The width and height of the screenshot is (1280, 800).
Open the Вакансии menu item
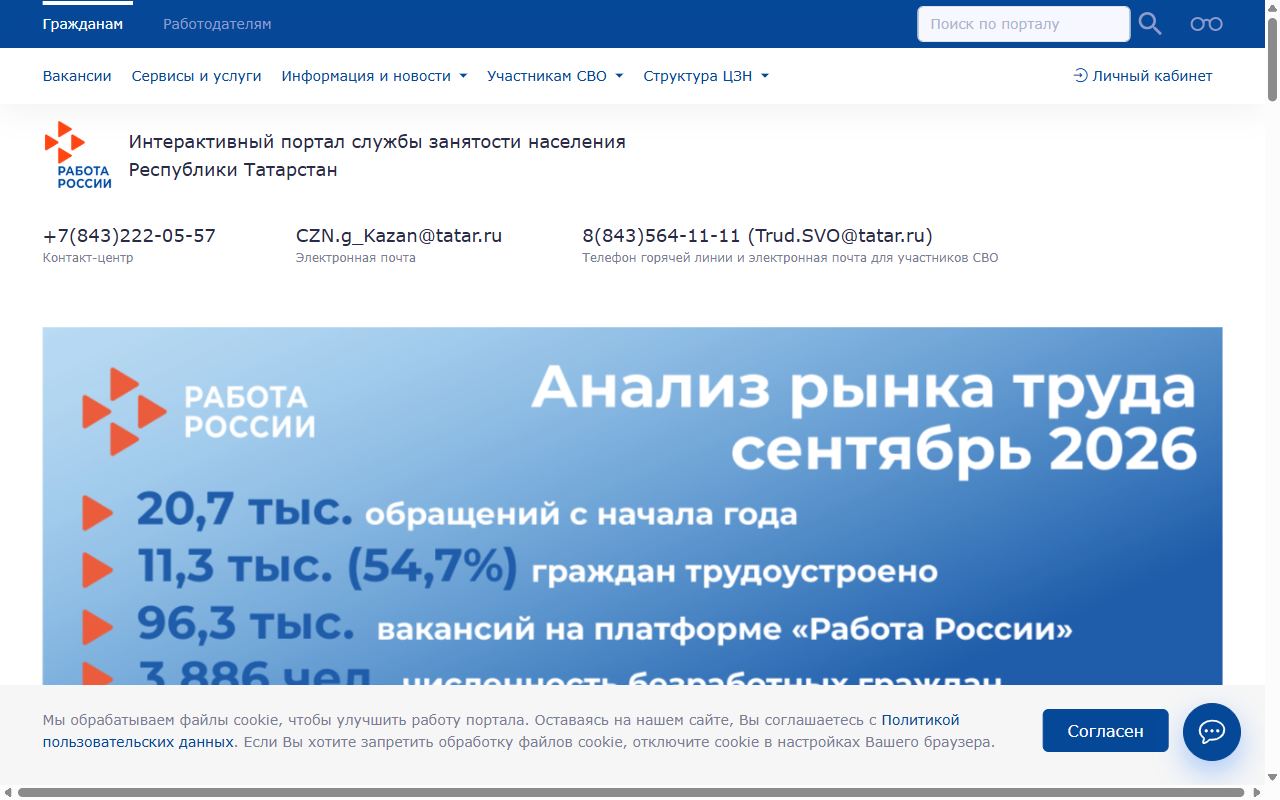77,76
